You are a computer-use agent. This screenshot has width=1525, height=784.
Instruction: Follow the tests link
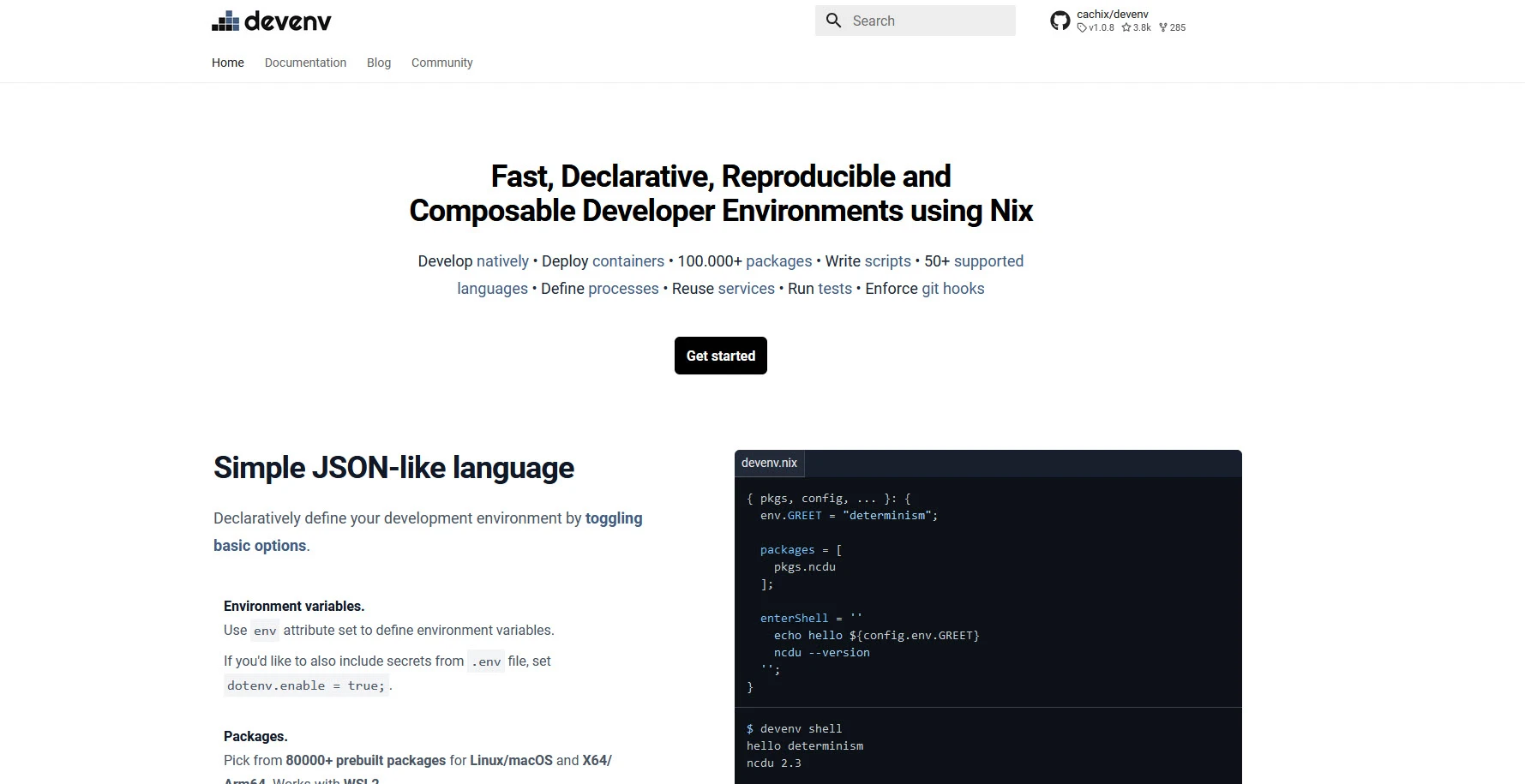click(x=835, y=289)
